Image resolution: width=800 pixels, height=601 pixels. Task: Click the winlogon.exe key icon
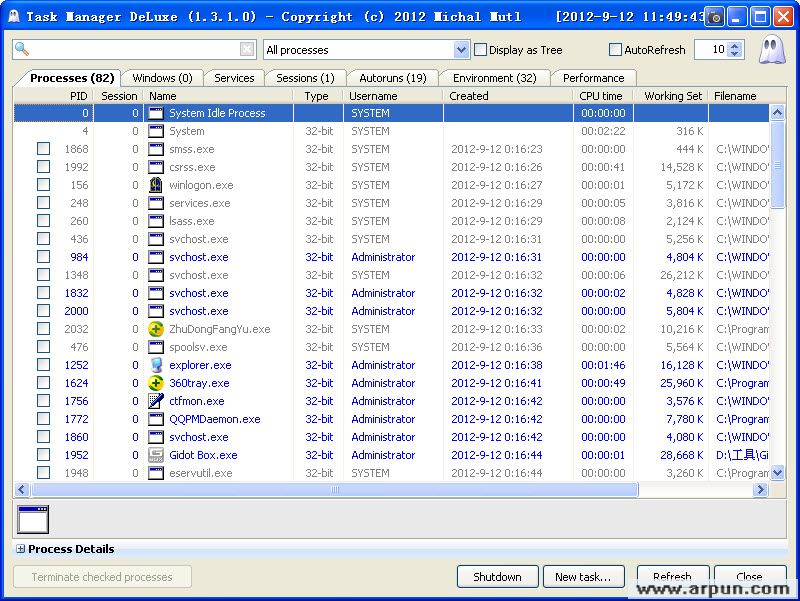(x=155, y=185)
